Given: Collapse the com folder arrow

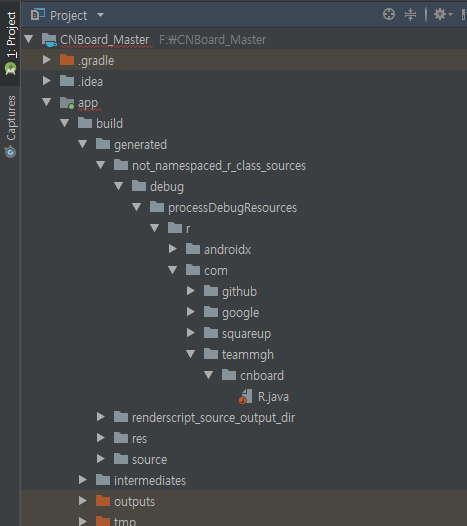Looking at the screenshot, I should click(x=173, y=270).
